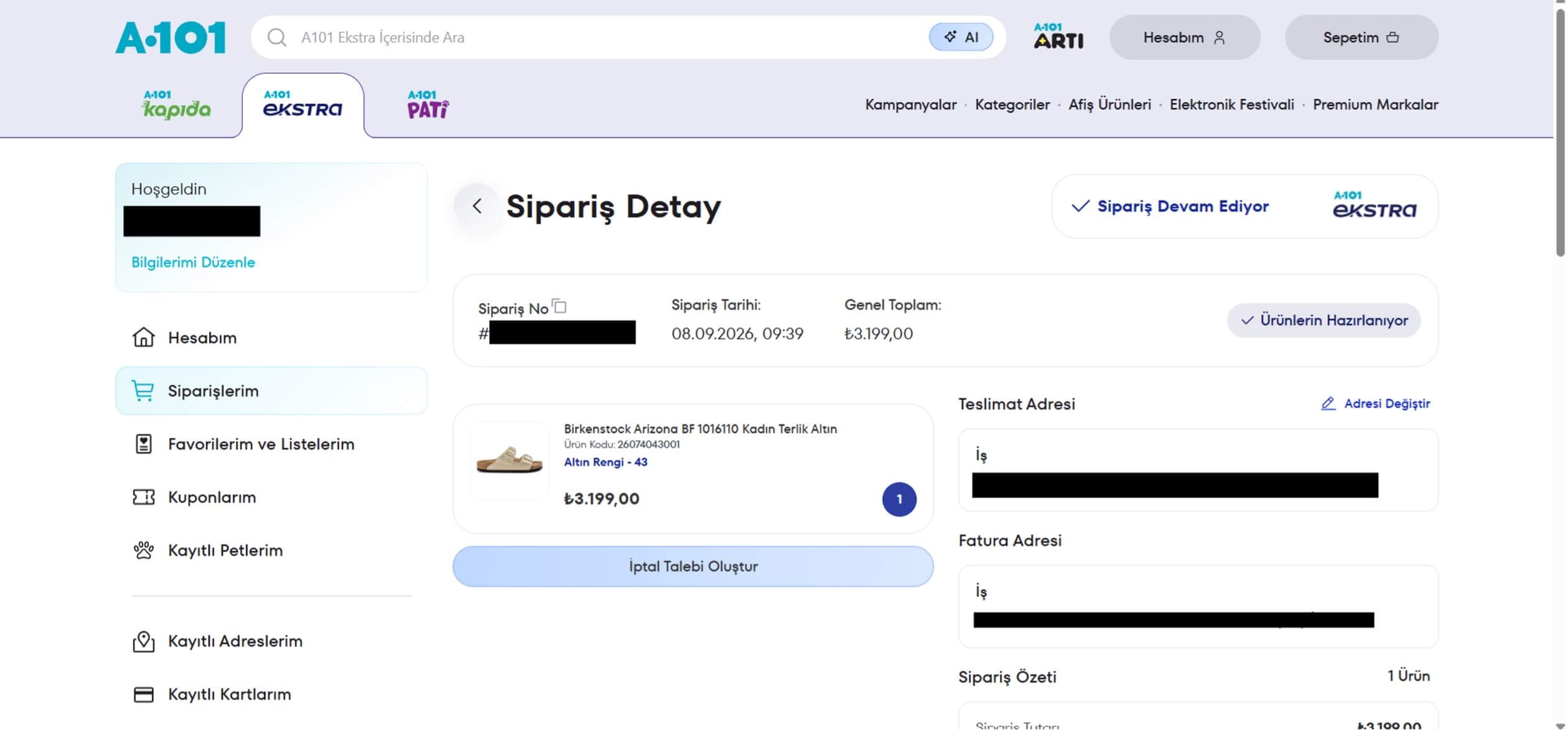1568x730 pixels.
Task: Copy the order number with copy icon
Action: click(559, 306)
